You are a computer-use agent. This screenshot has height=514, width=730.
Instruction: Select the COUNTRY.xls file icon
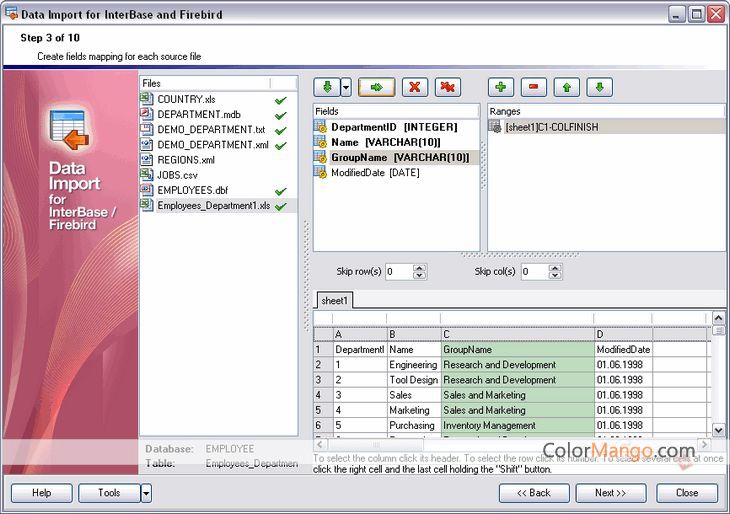coord(147,99)
